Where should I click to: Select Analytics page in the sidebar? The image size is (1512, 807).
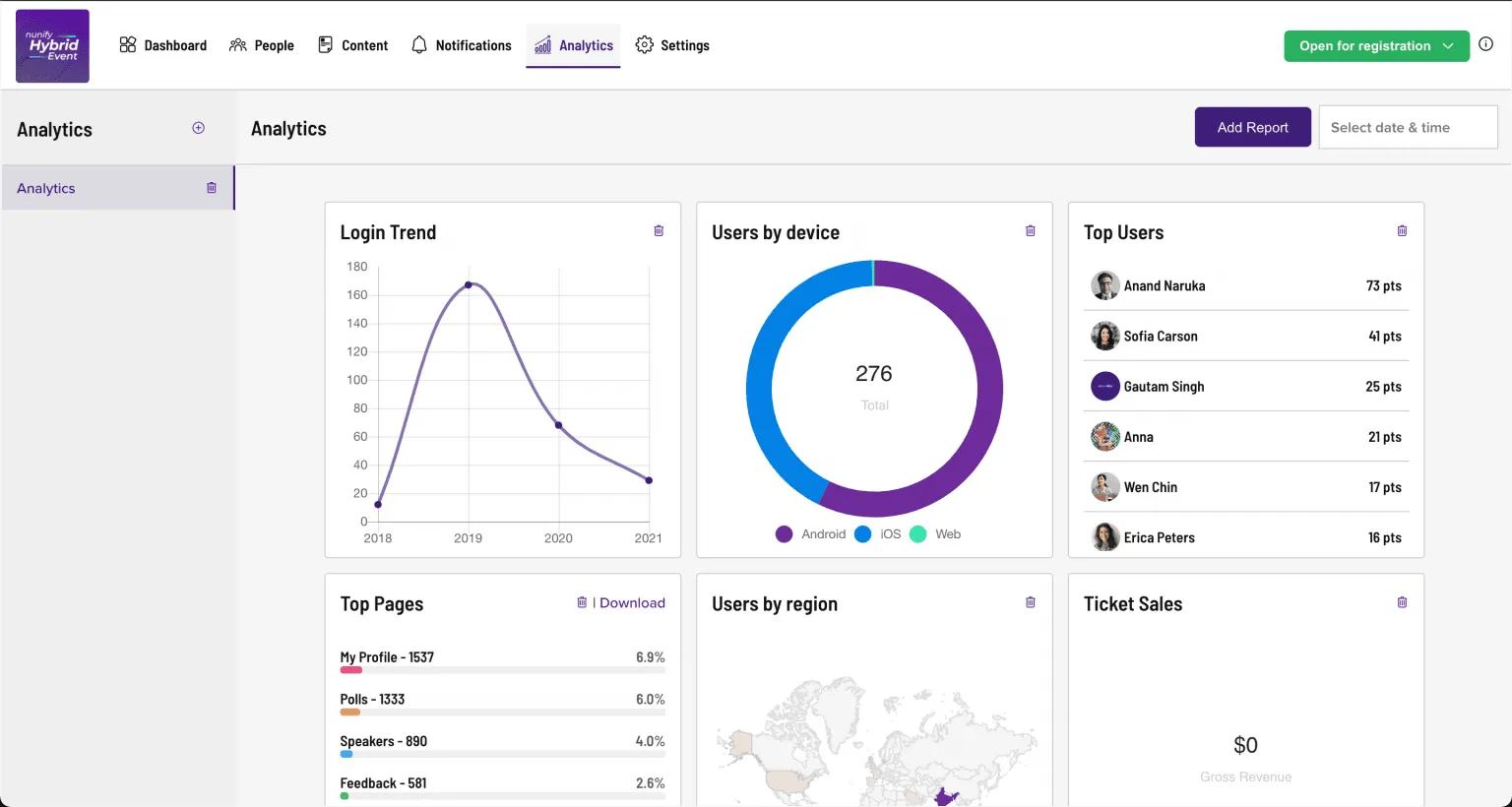(118, 188)
